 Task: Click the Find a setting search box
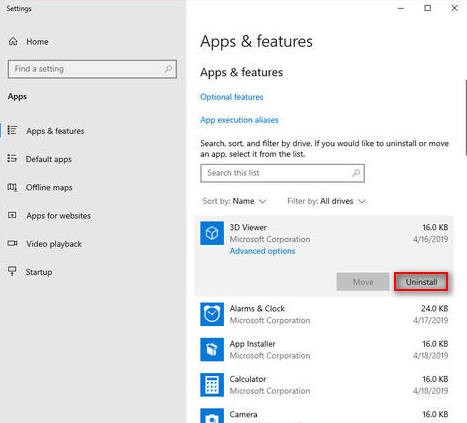tap(92, 69)
